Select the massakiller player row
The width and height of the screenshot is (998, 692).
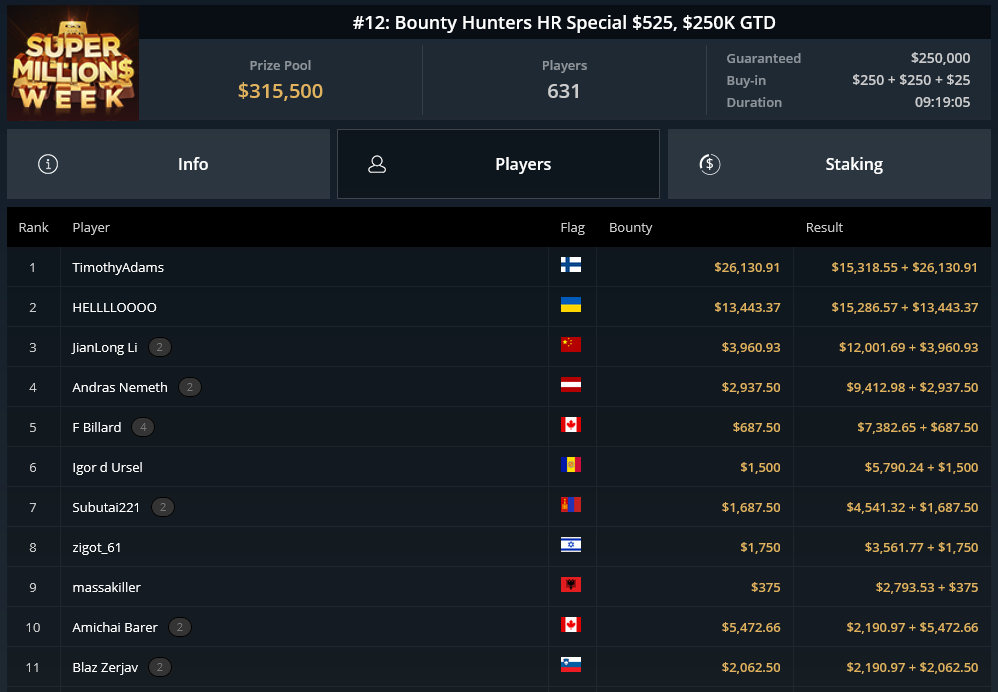[x=499, y=587]
